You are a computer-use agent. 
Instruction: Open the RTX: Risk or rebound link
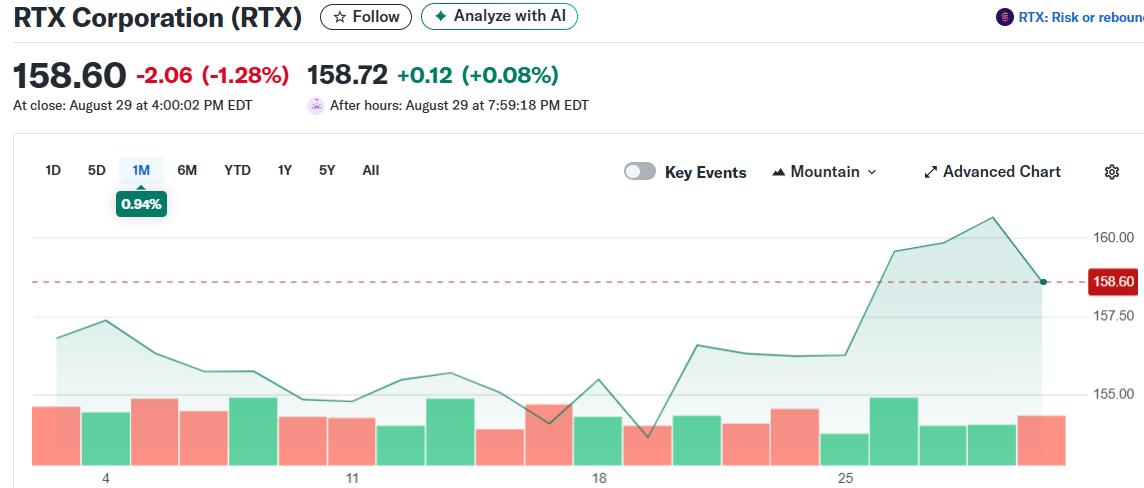click(1081, 18)
